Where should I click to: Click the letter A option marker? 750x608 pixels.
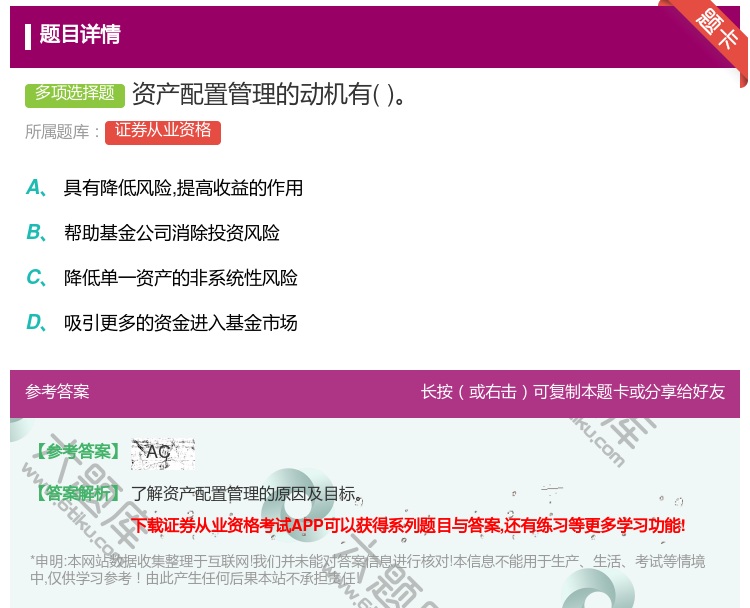[x=34, y=187]
